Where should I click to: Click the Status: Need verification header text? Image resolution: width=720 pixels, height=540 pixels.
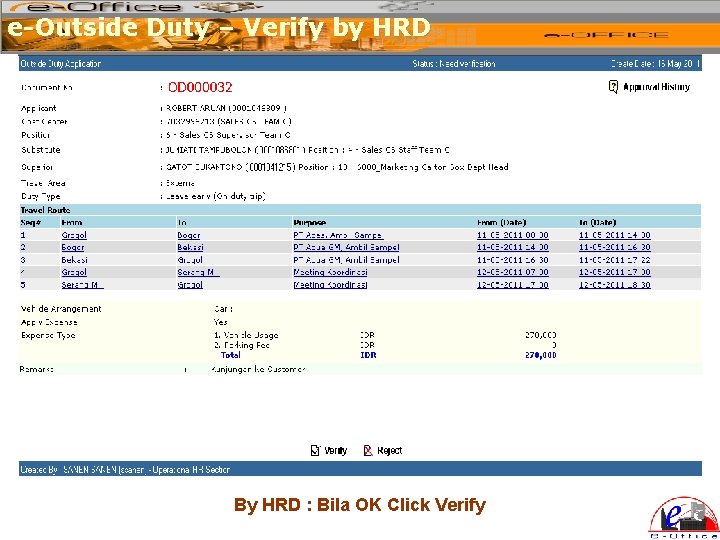[454, 64]
